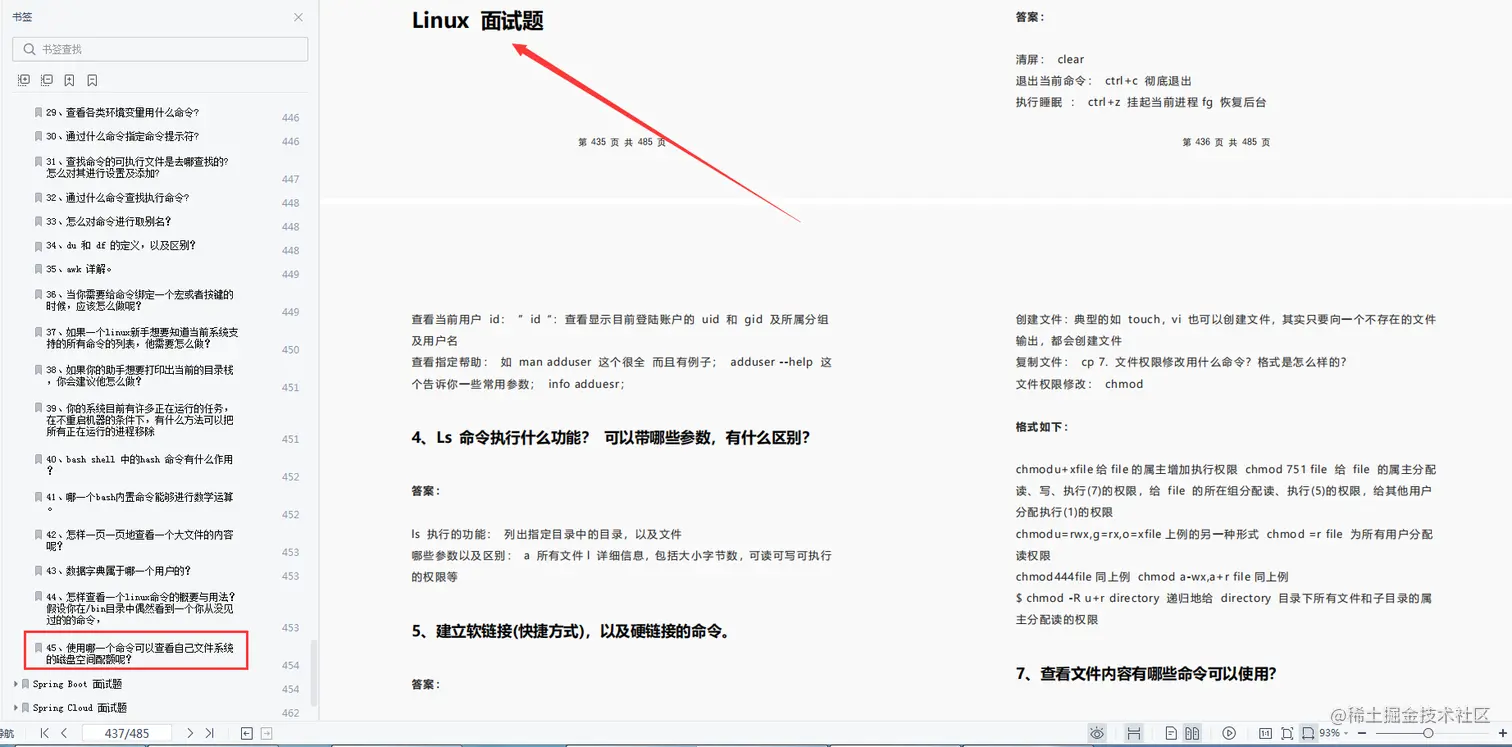Switch to single page view
Viewport: 1512px width, 747px height.
[1172, 733]
